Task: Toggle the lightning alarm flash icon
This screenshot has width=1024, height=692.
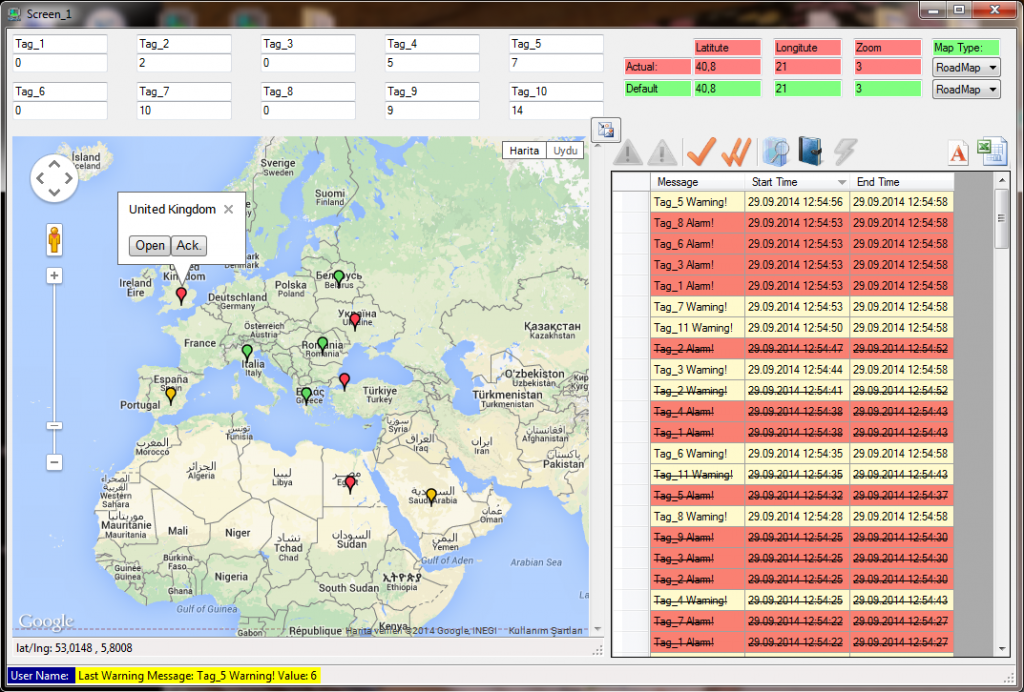Action: [843, 152]
